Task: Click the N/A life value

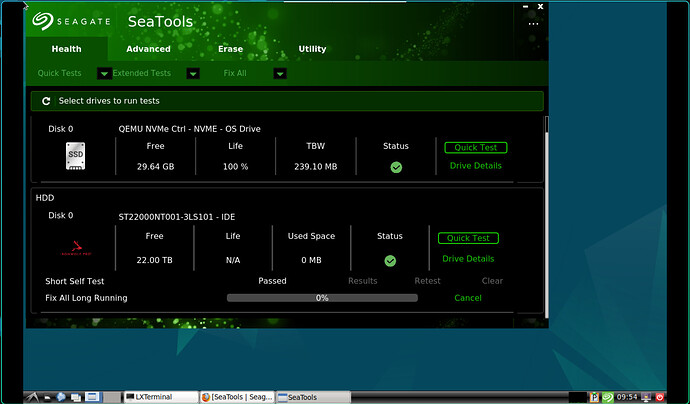Action: point(233,260)
